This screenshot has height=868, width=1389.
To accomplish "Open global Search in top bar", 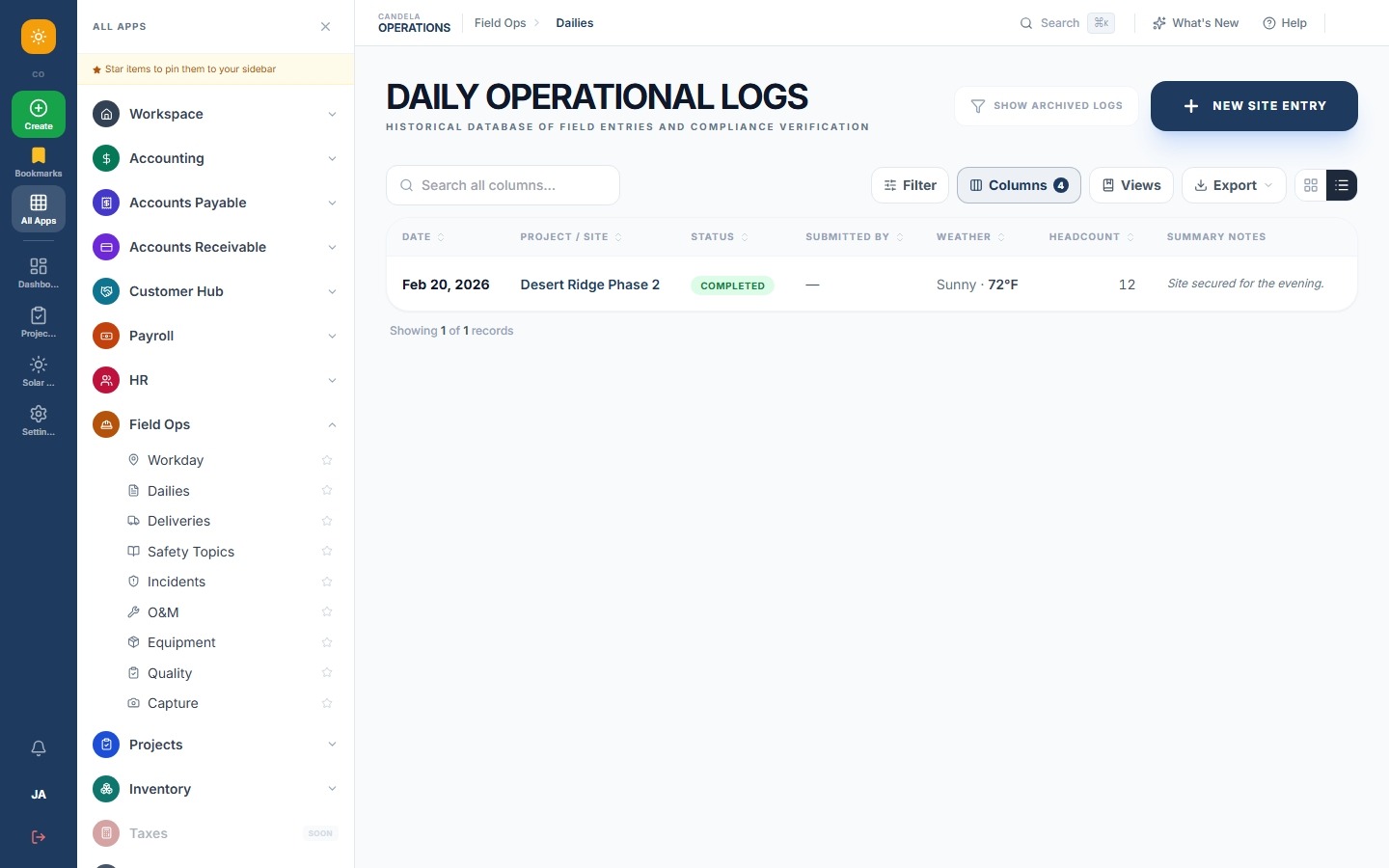I will point(1067,23).
